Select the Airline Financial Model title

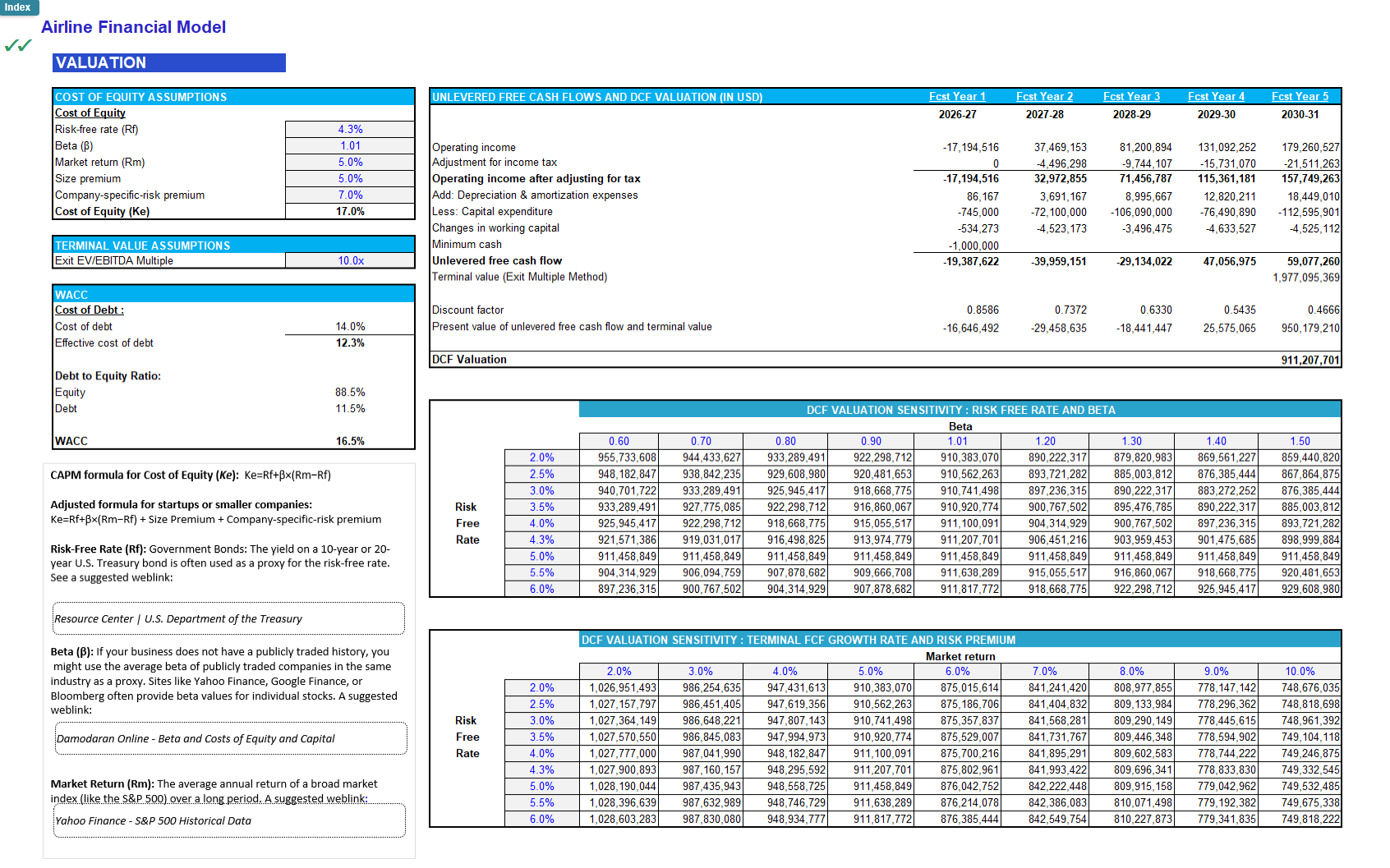[133, 27]
